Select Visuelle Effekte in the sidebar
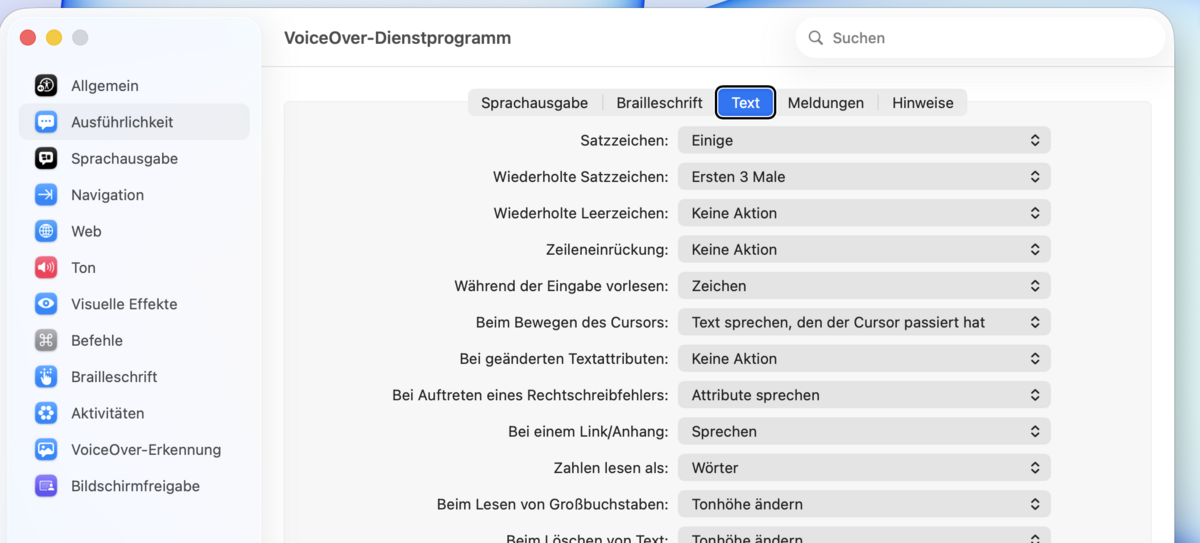1200x543 pixels. click(x=134, y=304)
